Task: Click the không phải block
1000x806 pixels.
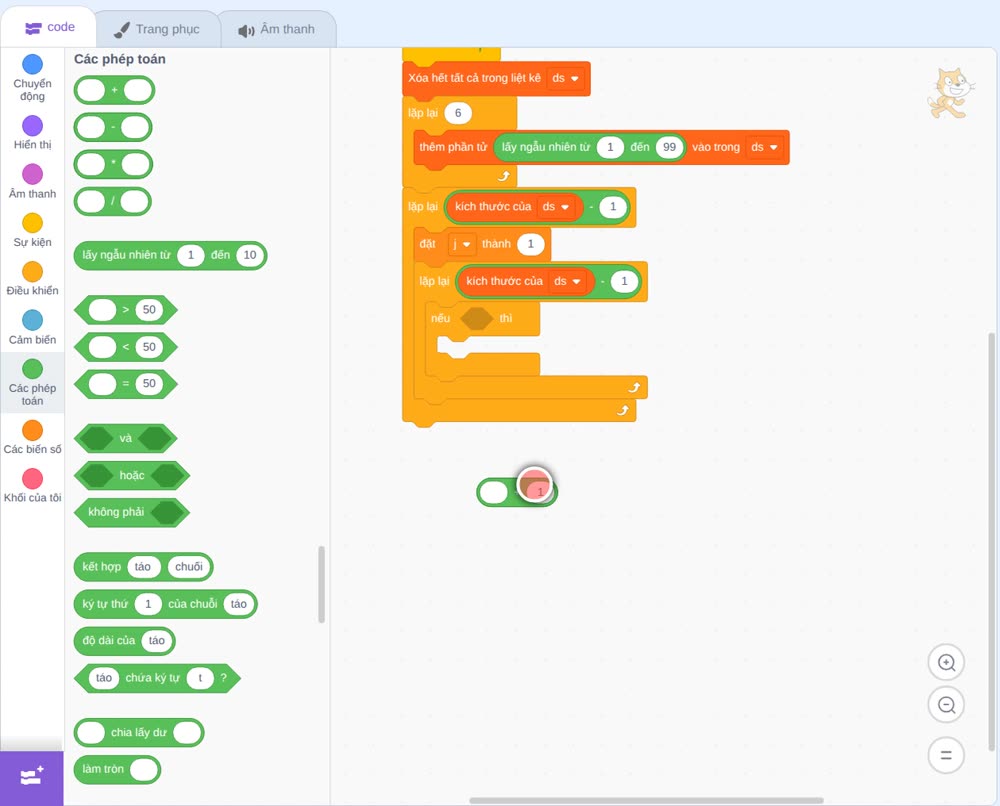Action: pyautogui.click(x=132, y=512)
